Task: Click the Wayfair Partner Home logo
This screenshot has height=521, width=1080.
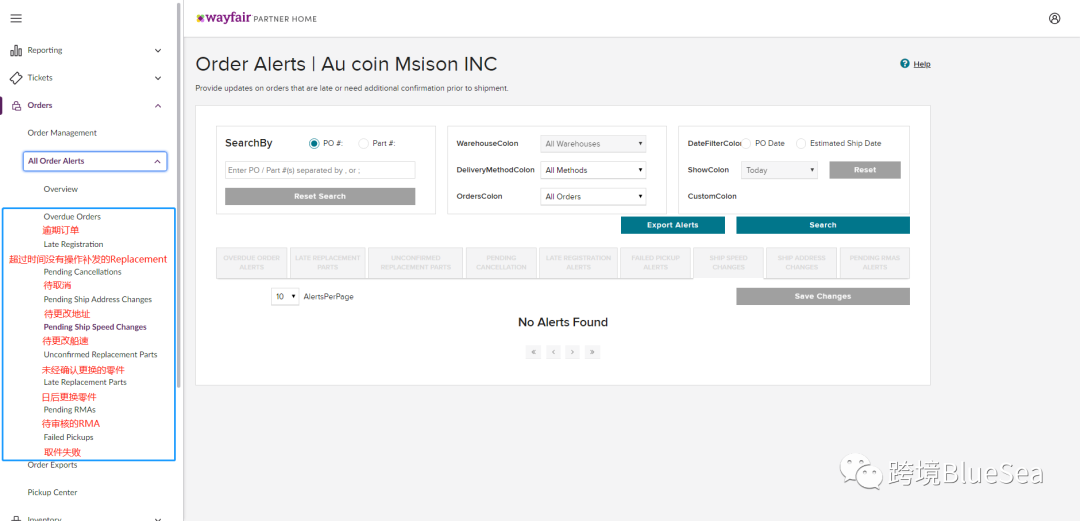Action: [256, 19]
